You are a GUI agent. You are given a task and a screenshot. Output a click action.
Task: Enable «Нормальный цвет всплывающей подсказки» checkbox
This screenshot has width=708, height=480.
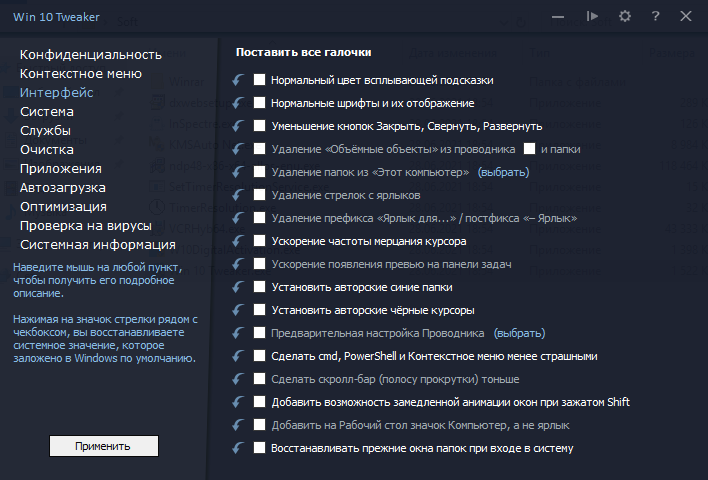point(259,80)
